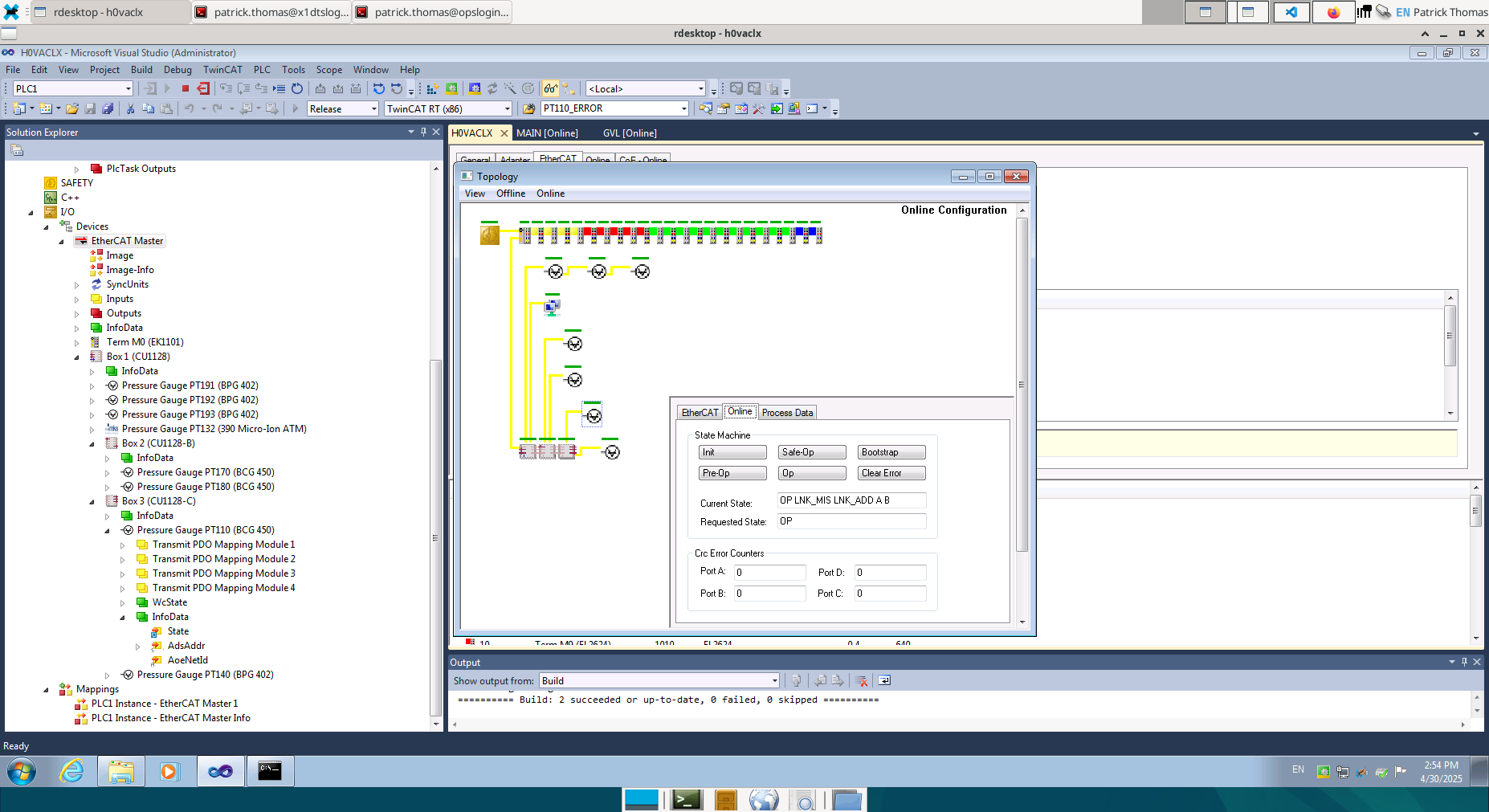
Task: Click the Reload Devices icon
Action: [x=492, y=88]
